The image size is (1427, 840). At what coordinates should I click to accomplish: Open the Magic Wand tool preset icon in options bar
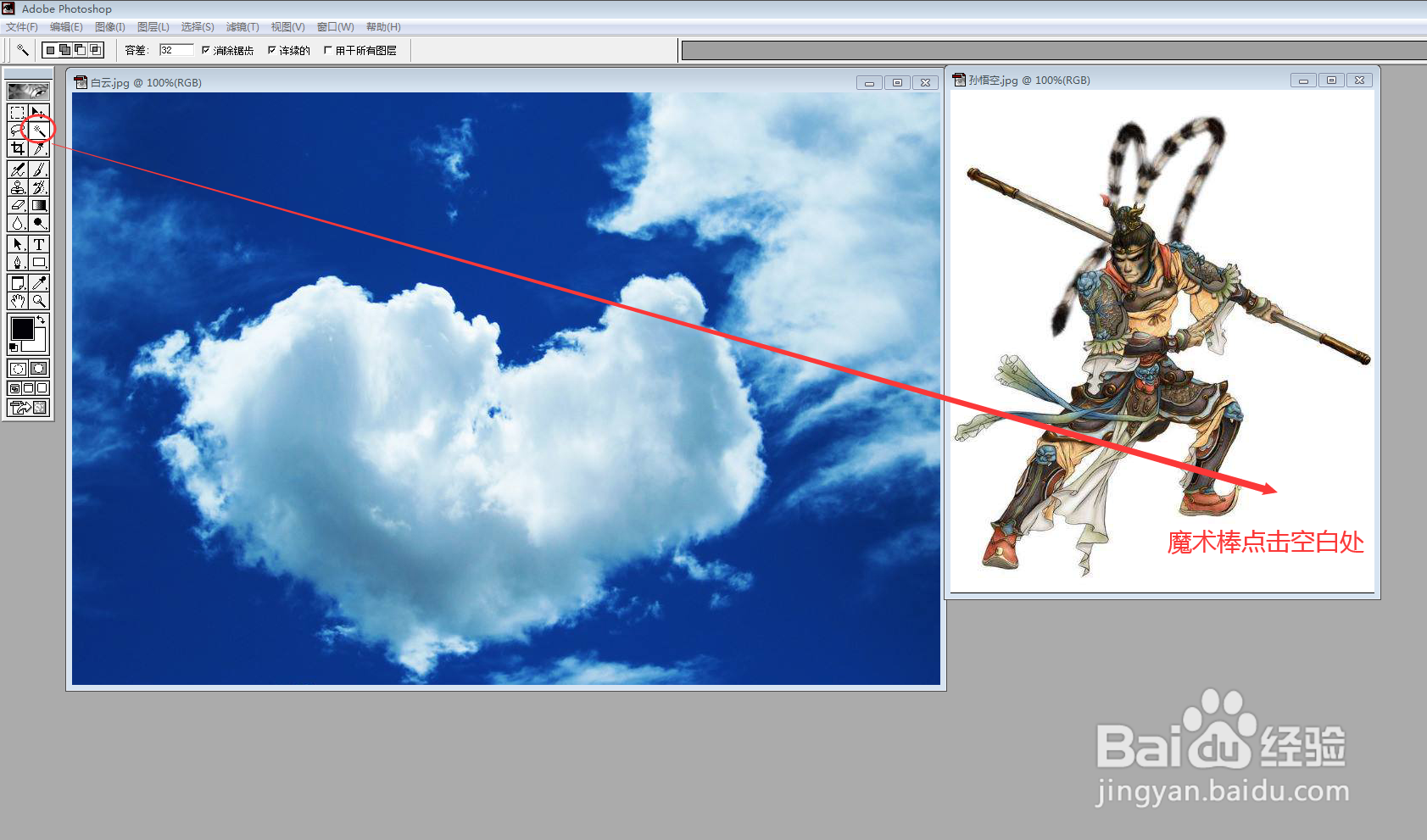23,50
